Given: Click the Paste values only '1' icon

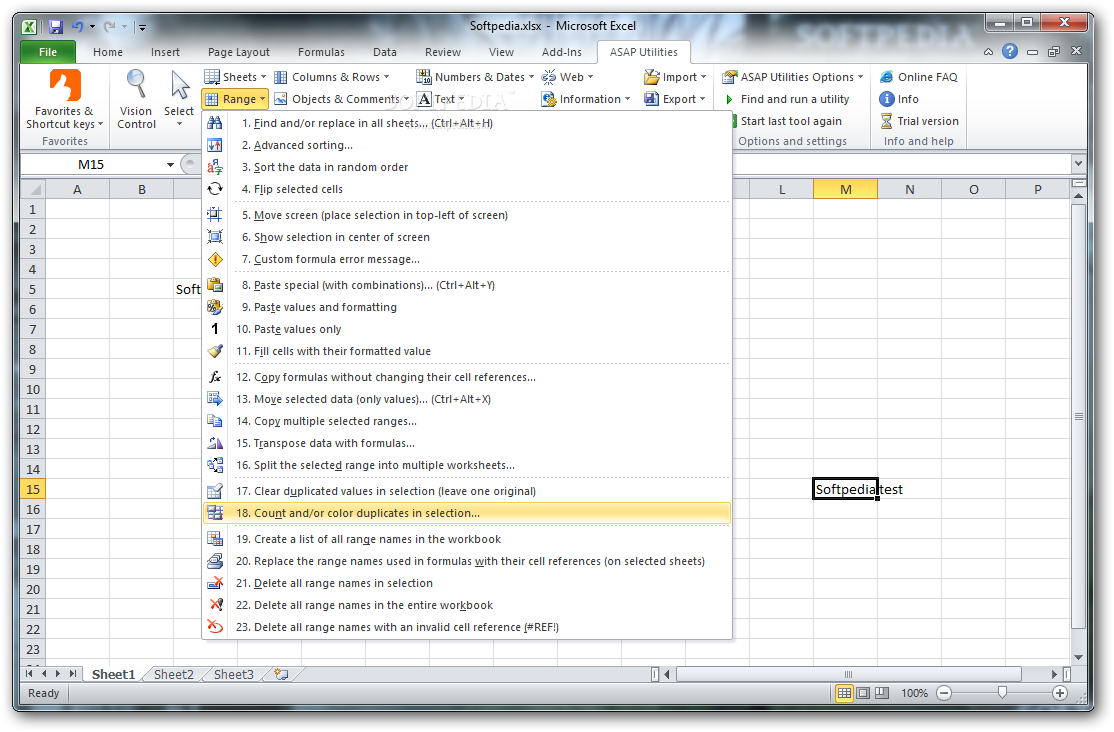Looking at the screenshot, I should (215, 329).
